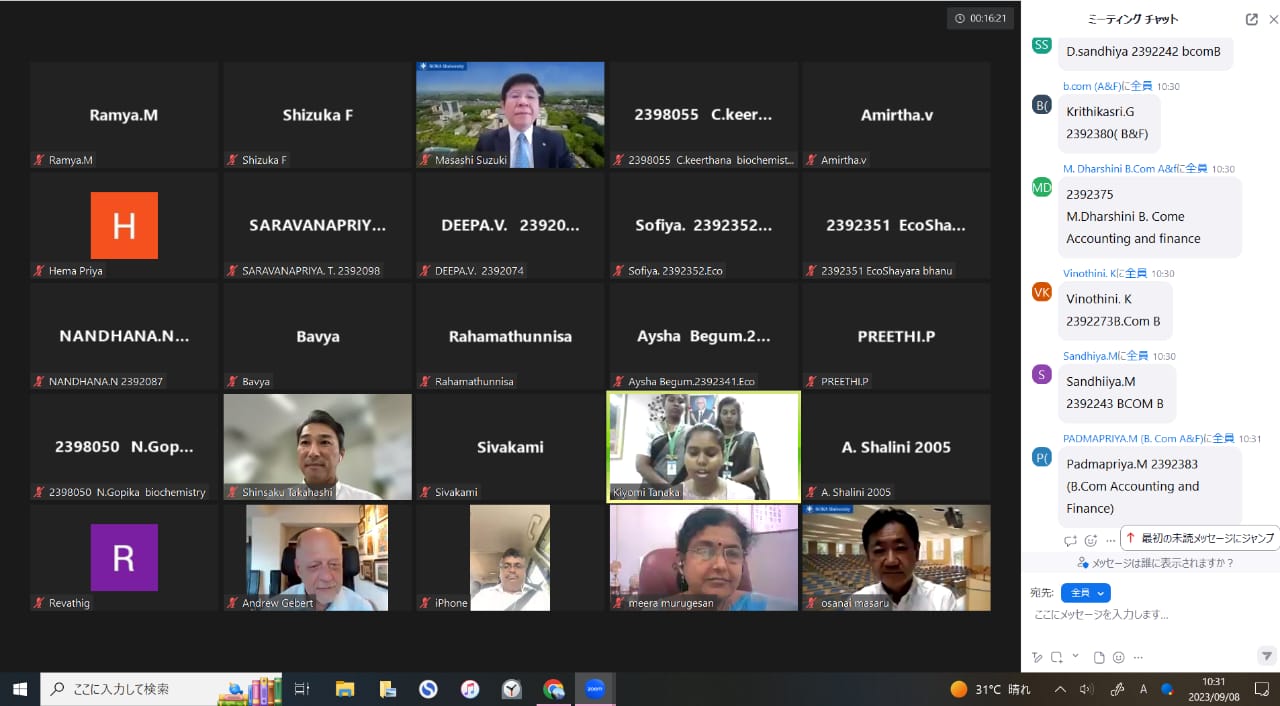Show hidden system tray icons
The height and width of the screenshot is (706, 1280).
click(1060, 689)
